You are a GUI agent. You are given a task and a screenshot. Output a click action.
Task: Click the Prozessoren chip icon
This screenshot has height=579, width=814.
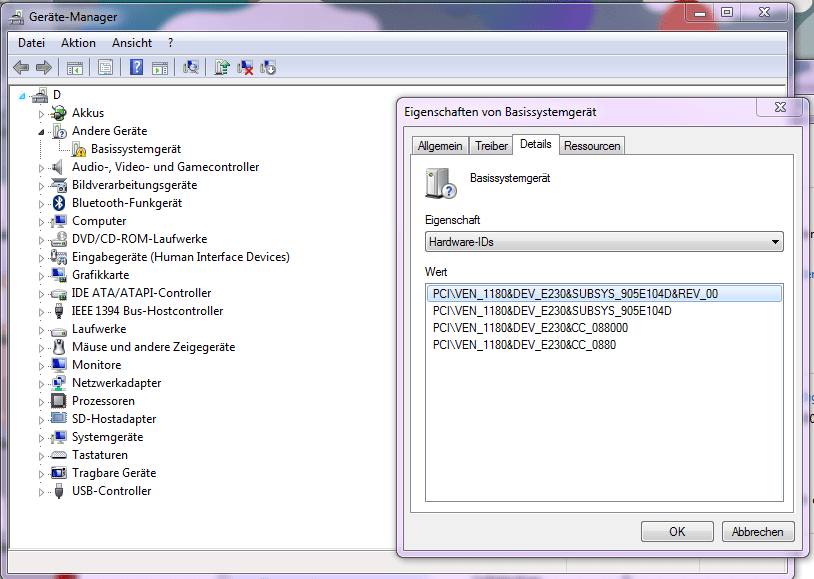[x=59, y=401]
